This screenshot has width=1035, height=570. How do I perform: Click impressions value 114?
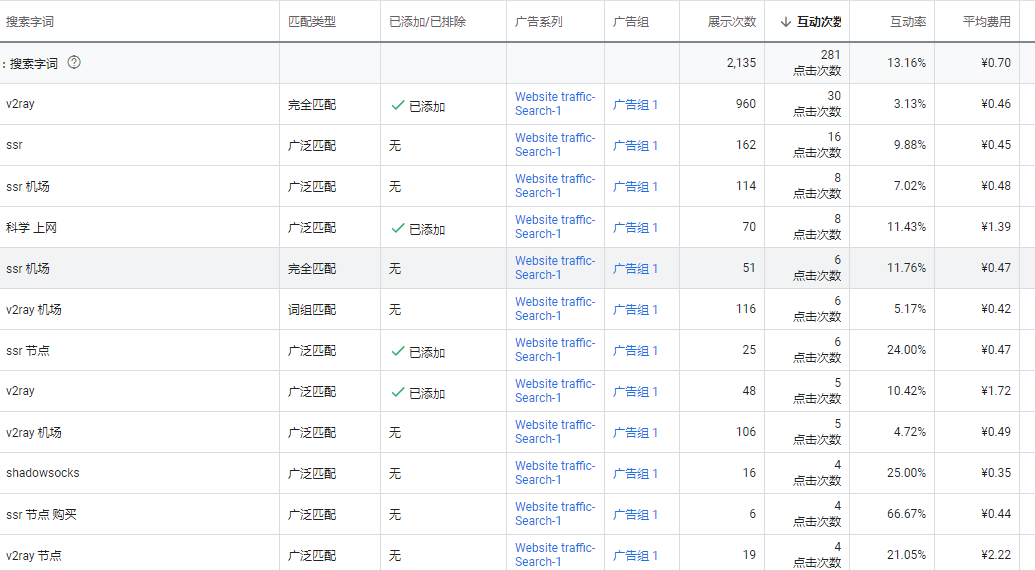[746, 185]
